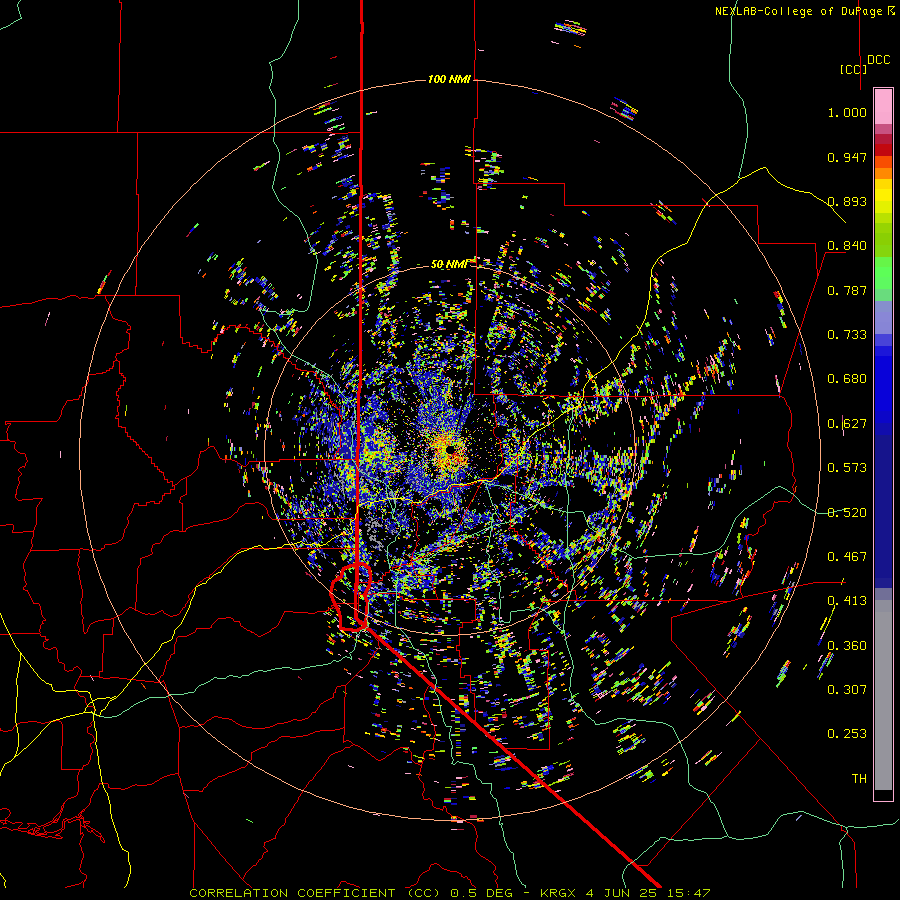Click the 0.787 color scale value
The image size is (900, 900).
point(847,290)
